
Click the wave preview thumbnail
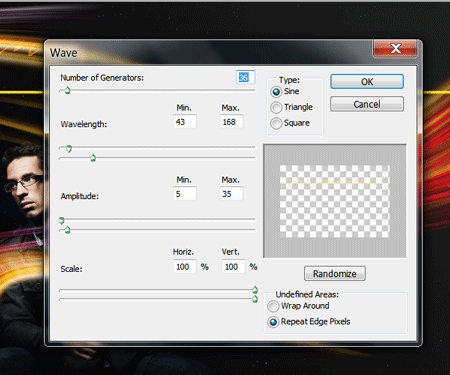point(335,201)
